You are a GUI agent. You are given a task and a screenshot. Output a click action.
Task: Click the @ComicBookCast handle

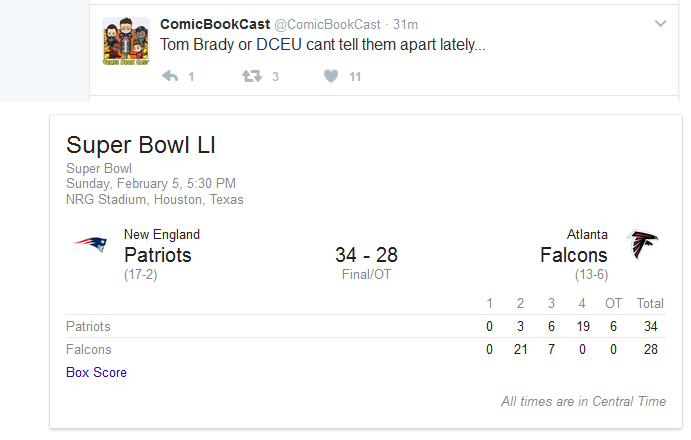[x=327, y=24]
